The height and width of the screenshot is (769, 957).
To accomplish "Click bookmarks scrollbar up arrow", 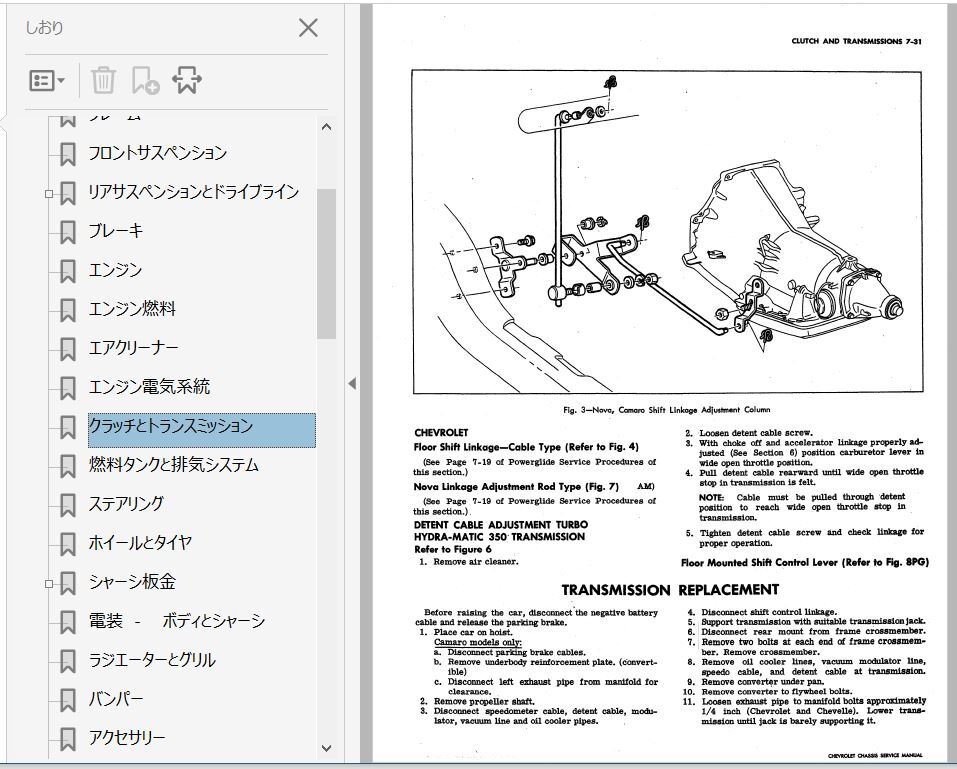I will (327, 127).
